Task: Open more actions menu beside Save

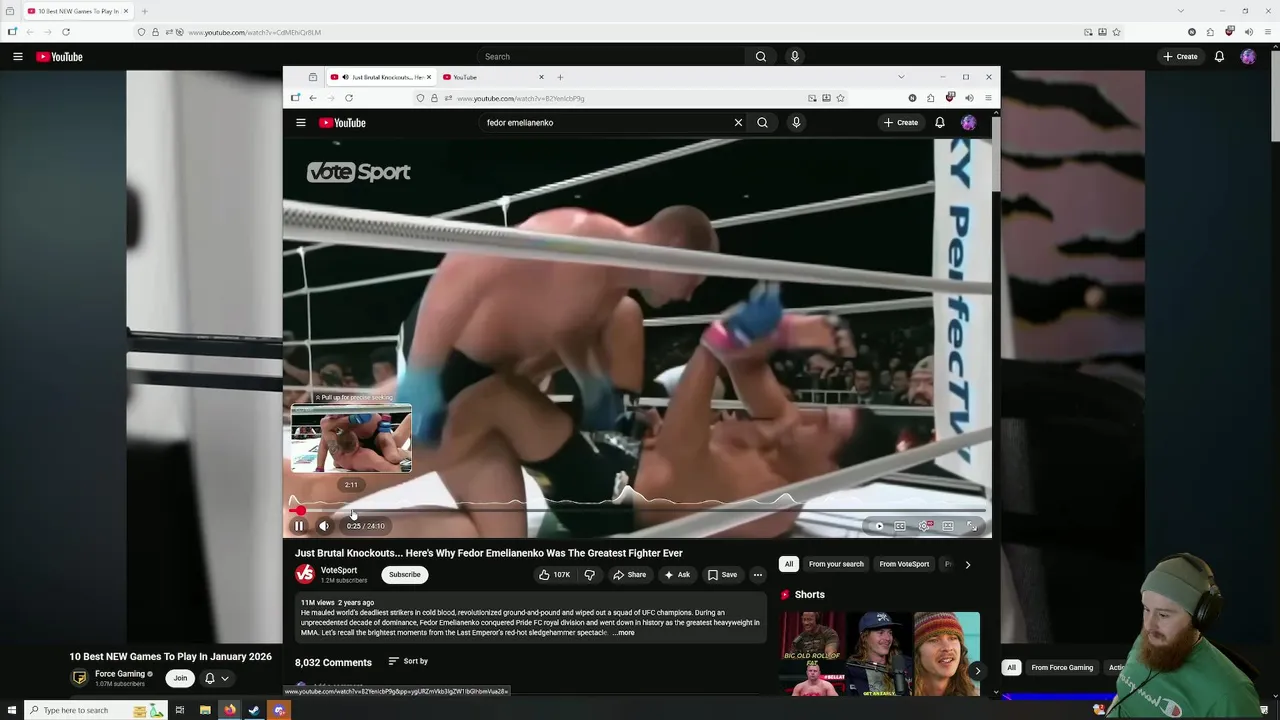Action: (x=758, y=575)
